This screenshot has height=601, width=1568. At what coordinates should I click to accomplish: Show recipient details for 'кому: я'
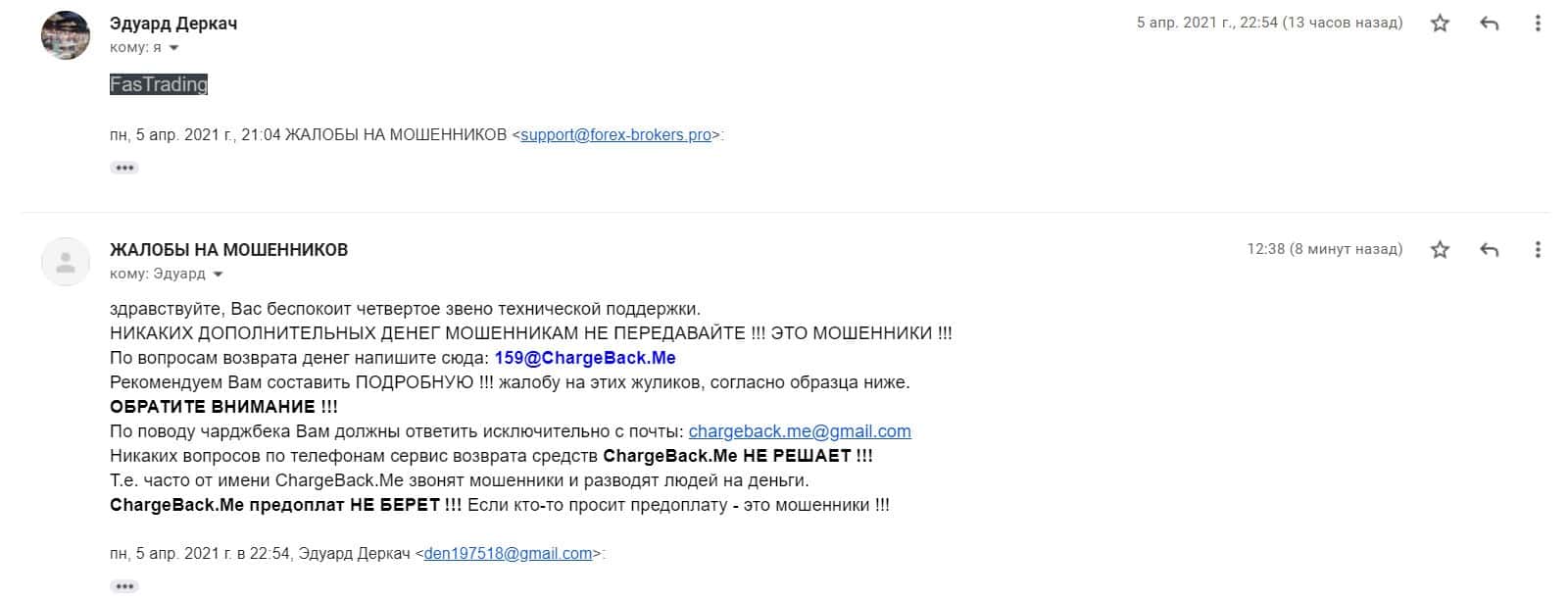pyautogui.click(x=174, y=47)
